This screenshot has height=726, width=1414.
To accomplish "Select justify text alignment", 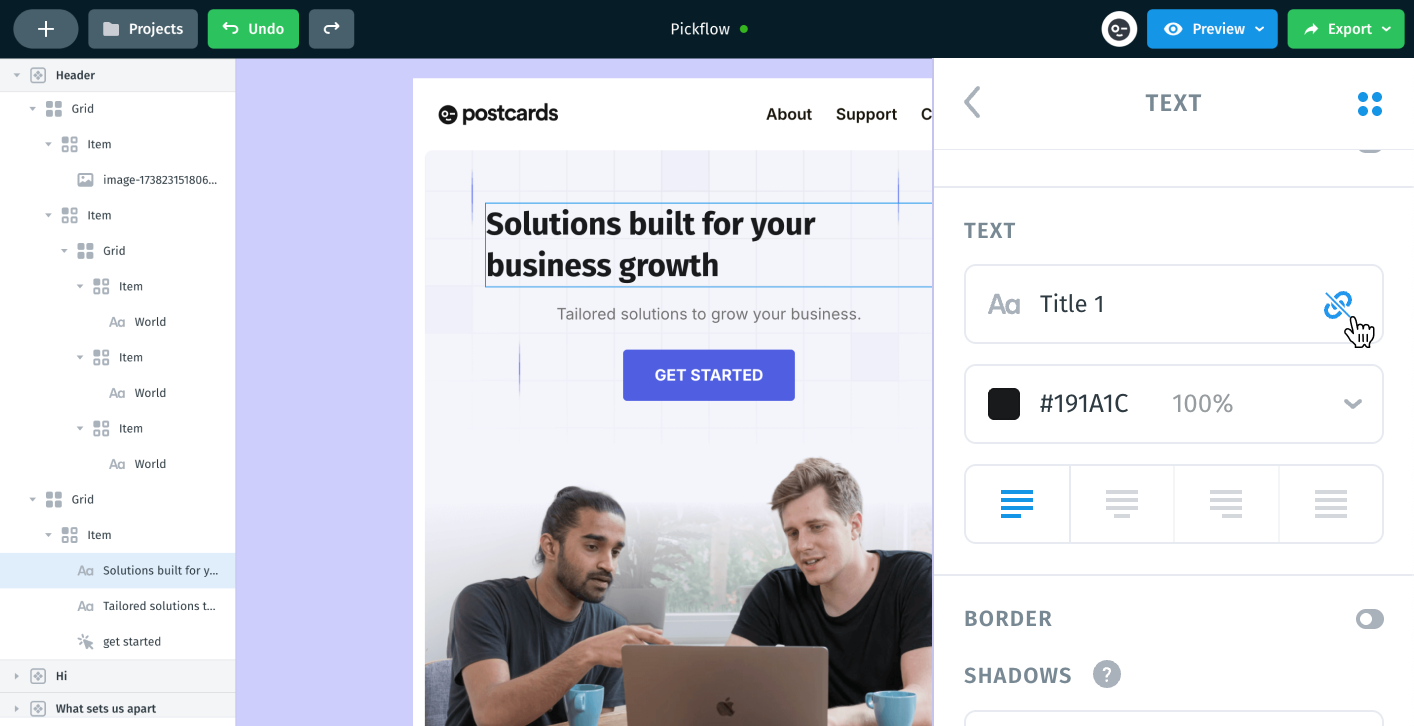I will 1331,503.
